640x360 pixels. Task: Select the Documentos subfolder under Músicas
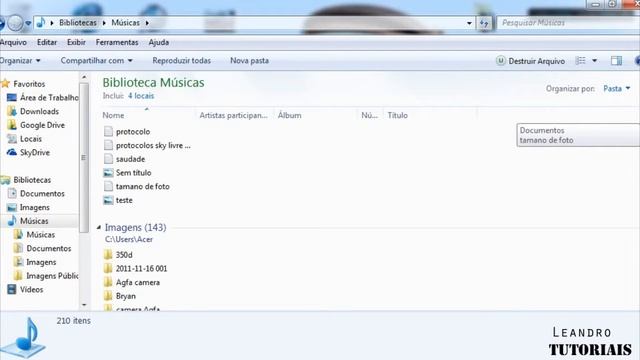point(49,249)
